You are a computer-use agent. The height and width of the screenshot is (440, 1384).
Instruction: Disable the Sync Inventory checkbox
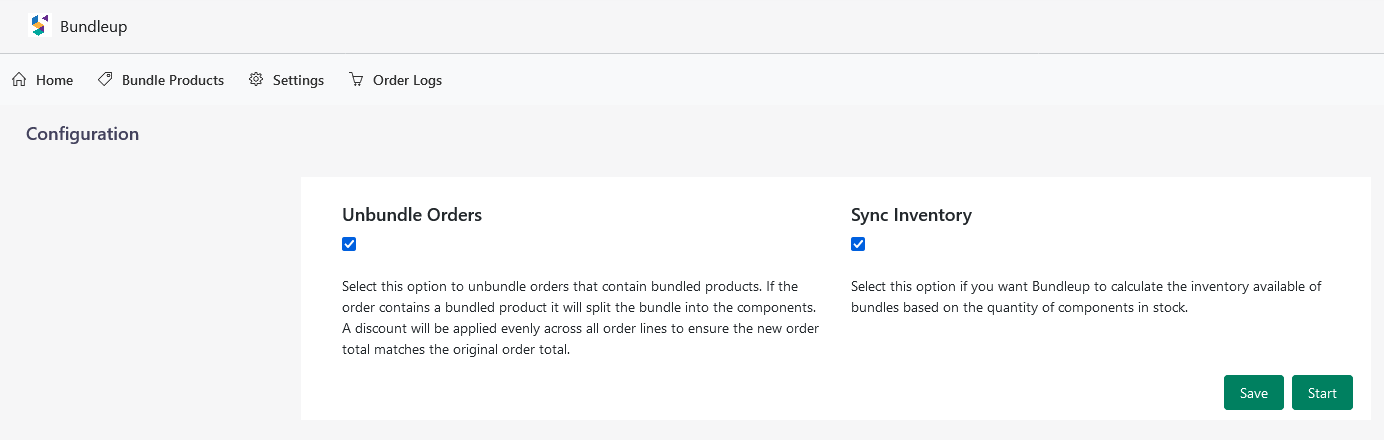(858, 244)
